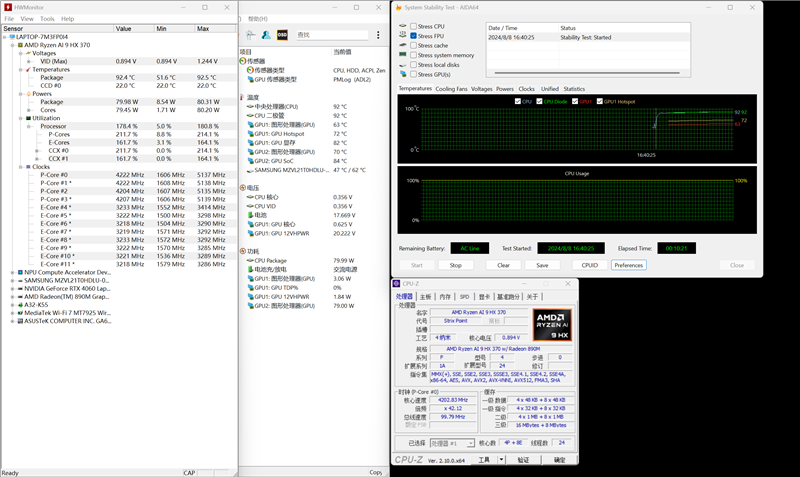Expand the AMD Radeon(TM) 890M Graphics node
Viewport: 800px width, 477px height.
(13, 297)
